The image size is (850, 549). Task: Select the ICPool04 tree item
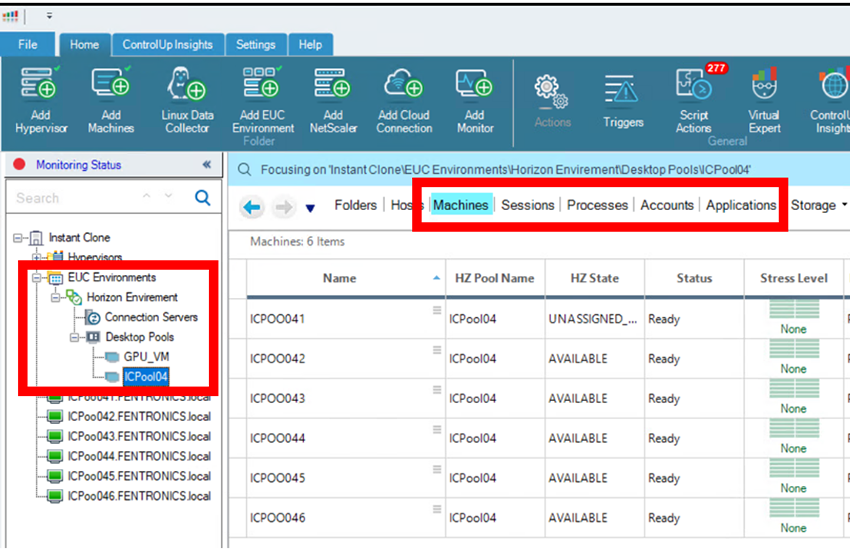pos(146,377)
